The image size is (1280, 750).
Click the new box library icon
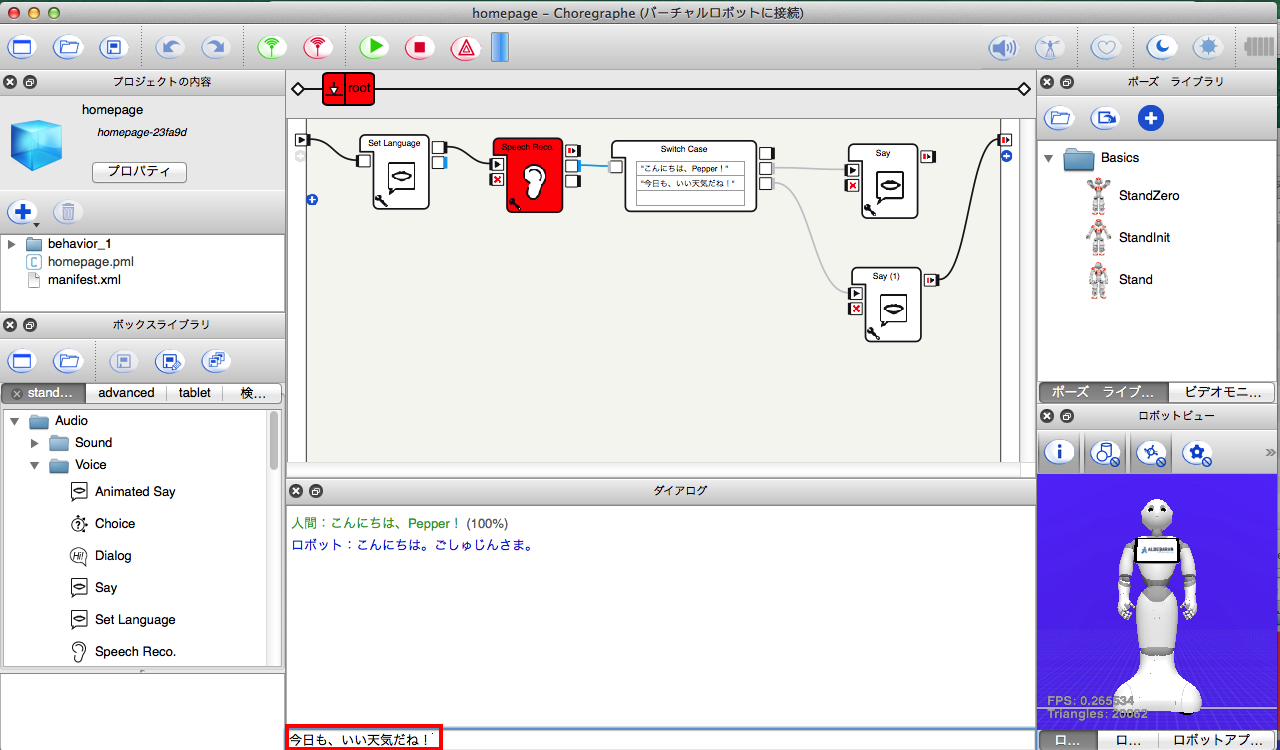tap(22, 361)
